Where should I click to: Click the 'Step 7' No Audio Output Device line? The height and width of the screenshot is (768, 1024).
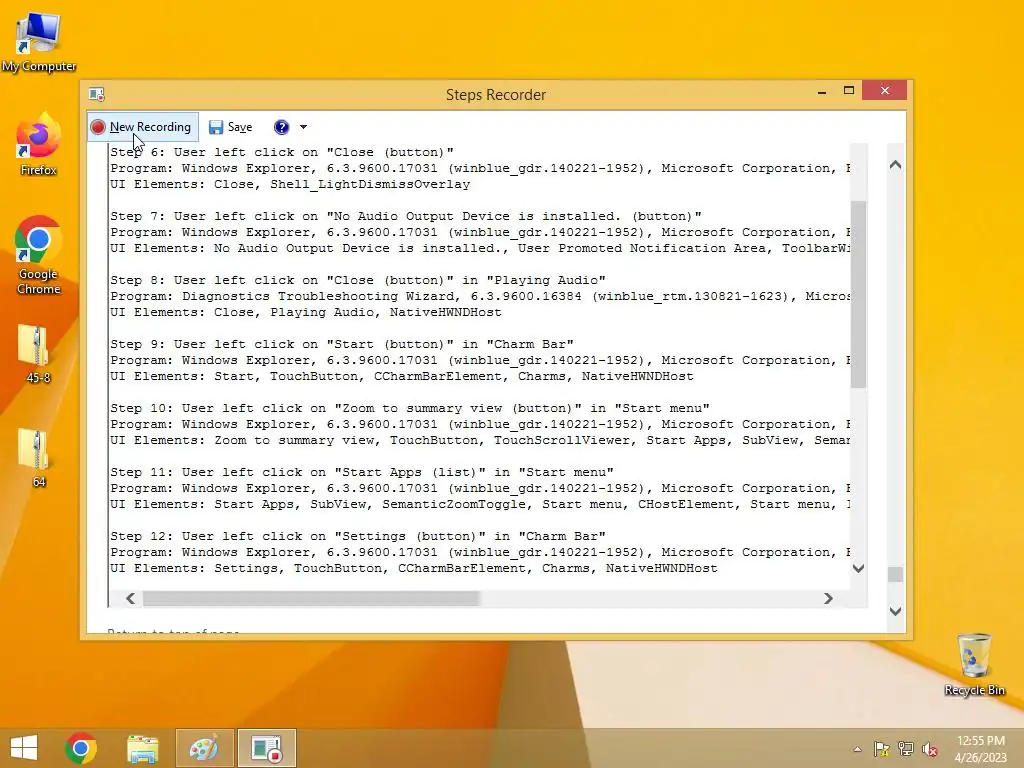click(406, 216)
